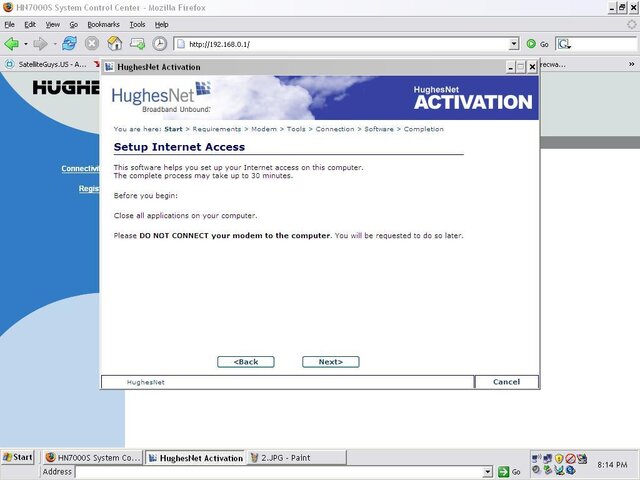Click the red blocked circle tray icon
The width and height of the screenshot is (640, 480).
(570, 458)
